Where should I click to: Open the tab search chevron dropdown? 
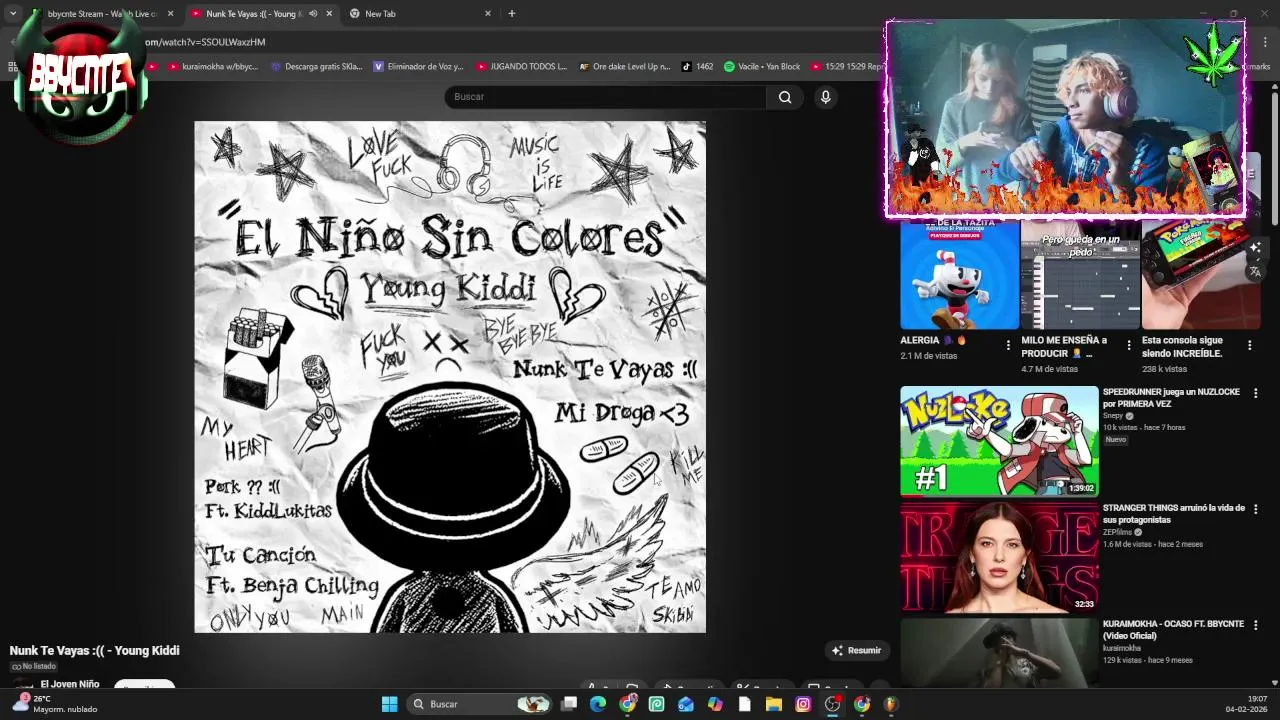13,14
